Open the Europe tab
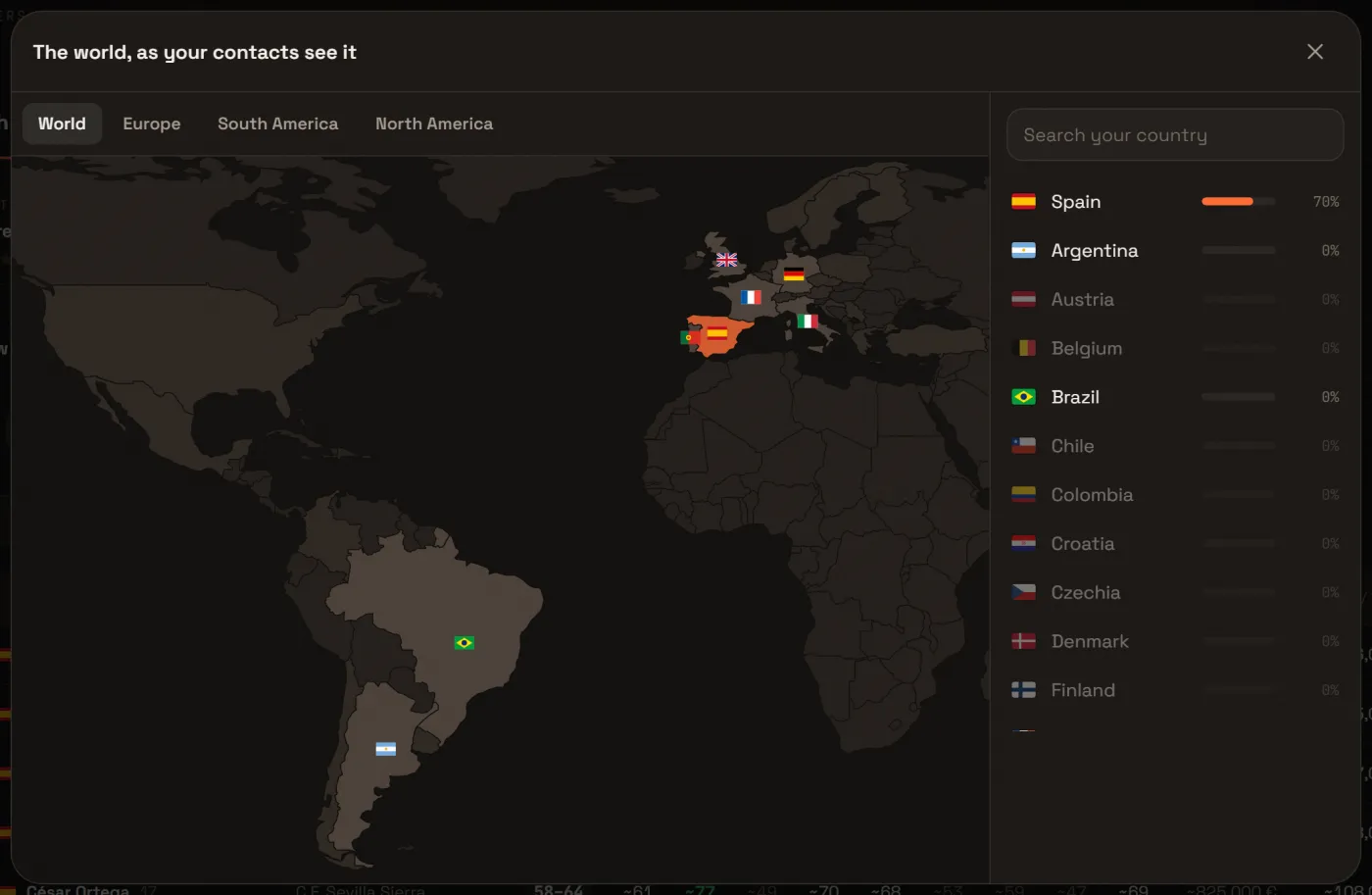 pos(152,124)
